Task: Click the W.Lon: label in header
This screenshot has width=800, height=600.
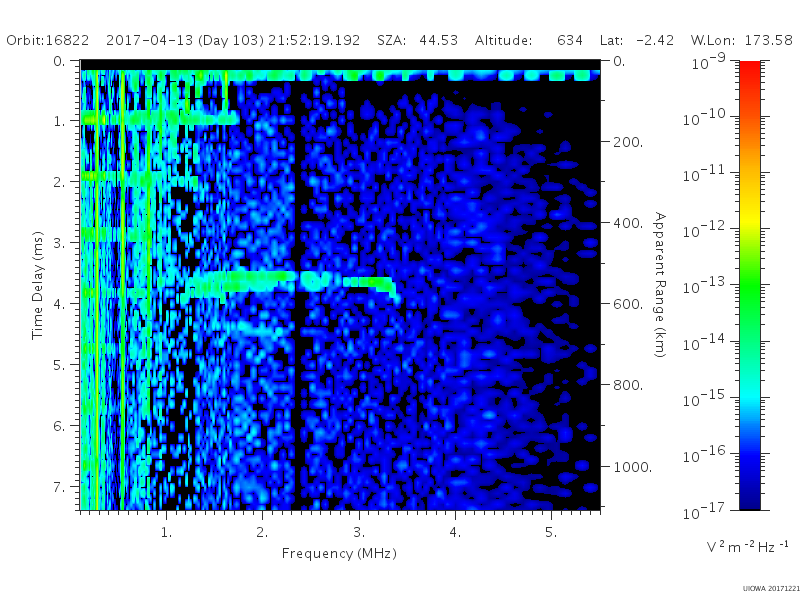Action: (x=712, y=40)
